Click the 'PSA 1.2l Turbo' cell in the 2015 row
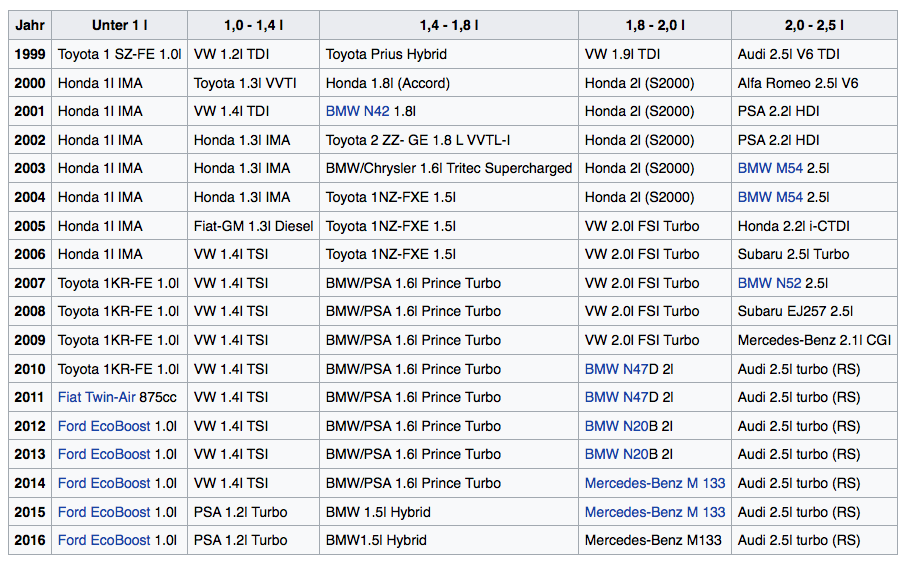The image size is (904, 566). click(254, 512)
